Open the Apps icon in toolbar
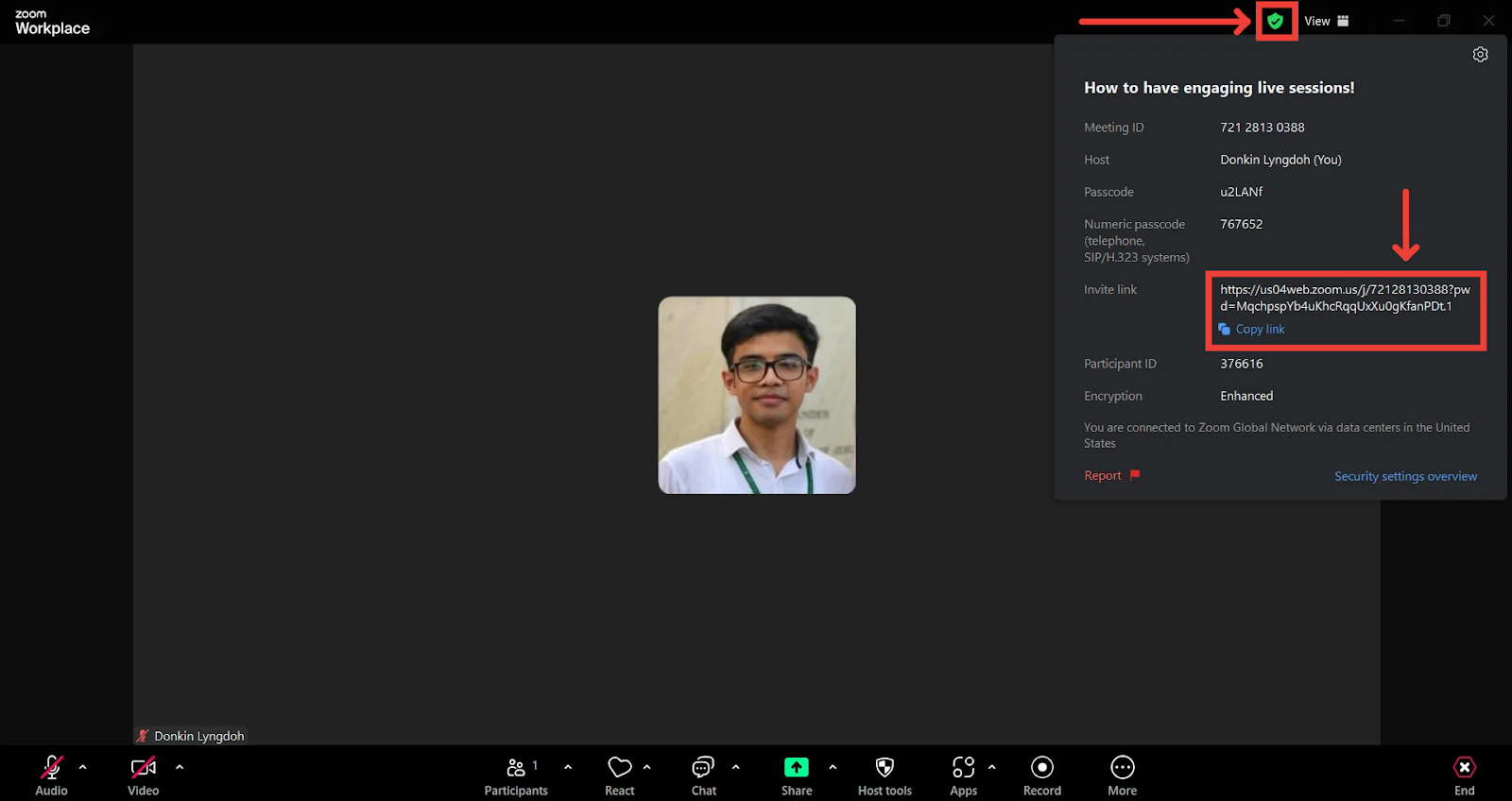This screenshot has width=1512, height=801. [963, 775]
